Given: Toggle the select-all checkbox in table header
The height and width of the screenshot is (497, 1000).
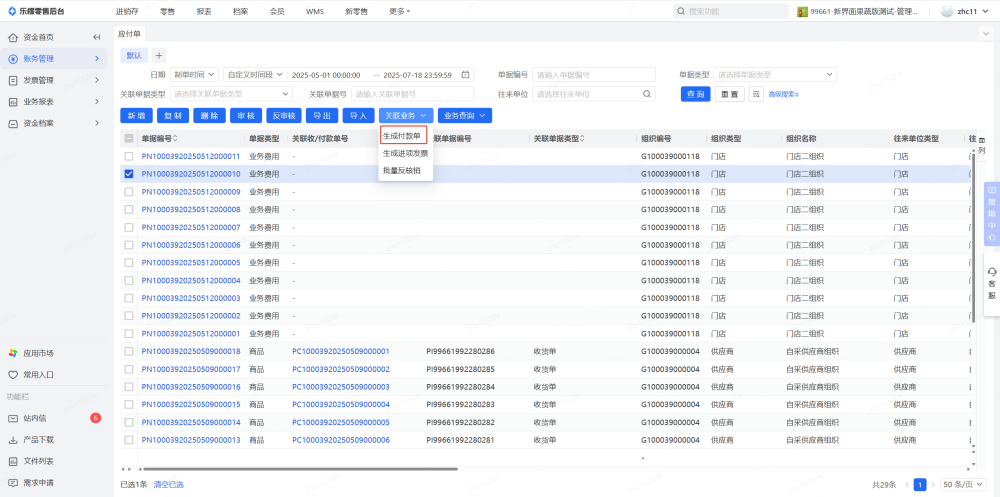Looking at the screenshot, I should (x=128, y=138).
